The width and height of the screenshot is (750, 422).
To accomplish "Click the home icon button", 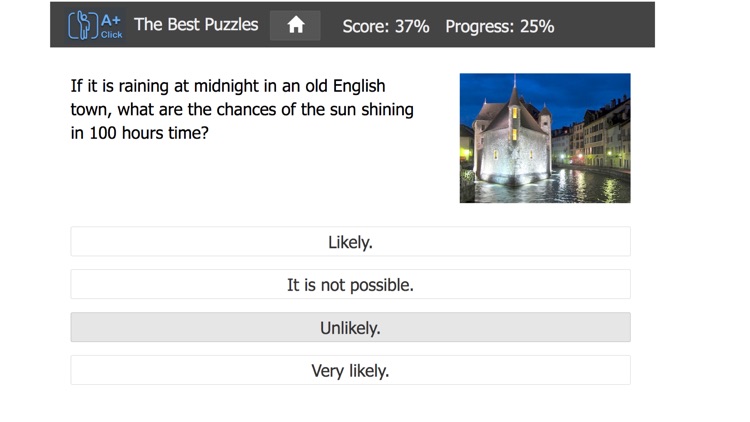I will [x=295, y=26].
